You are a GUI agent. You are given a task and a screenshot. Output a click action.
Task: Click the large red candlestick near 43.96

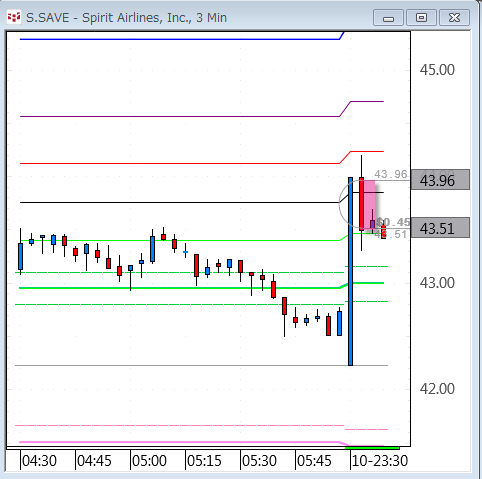361,204
